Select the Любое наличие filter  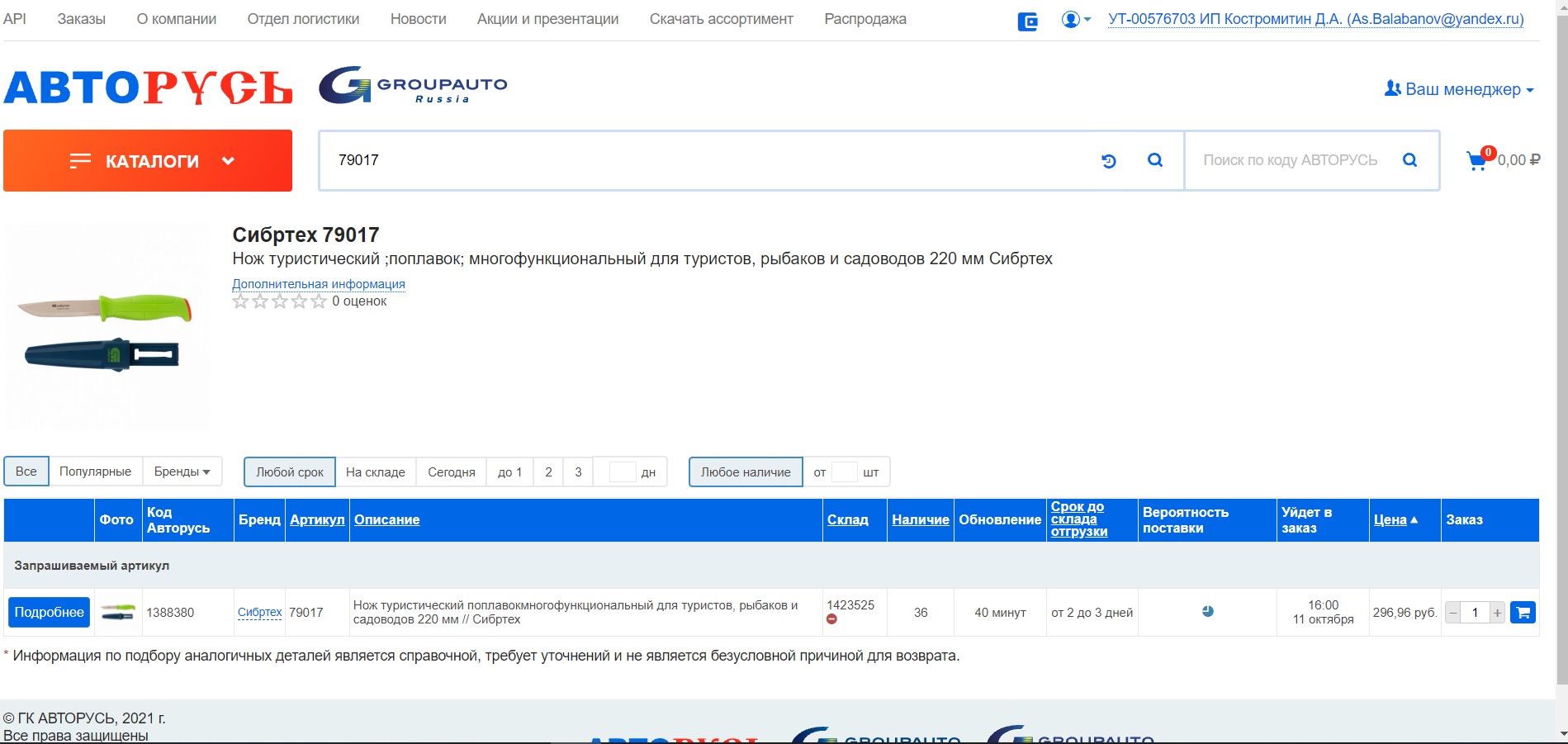[x=746, y=472]
